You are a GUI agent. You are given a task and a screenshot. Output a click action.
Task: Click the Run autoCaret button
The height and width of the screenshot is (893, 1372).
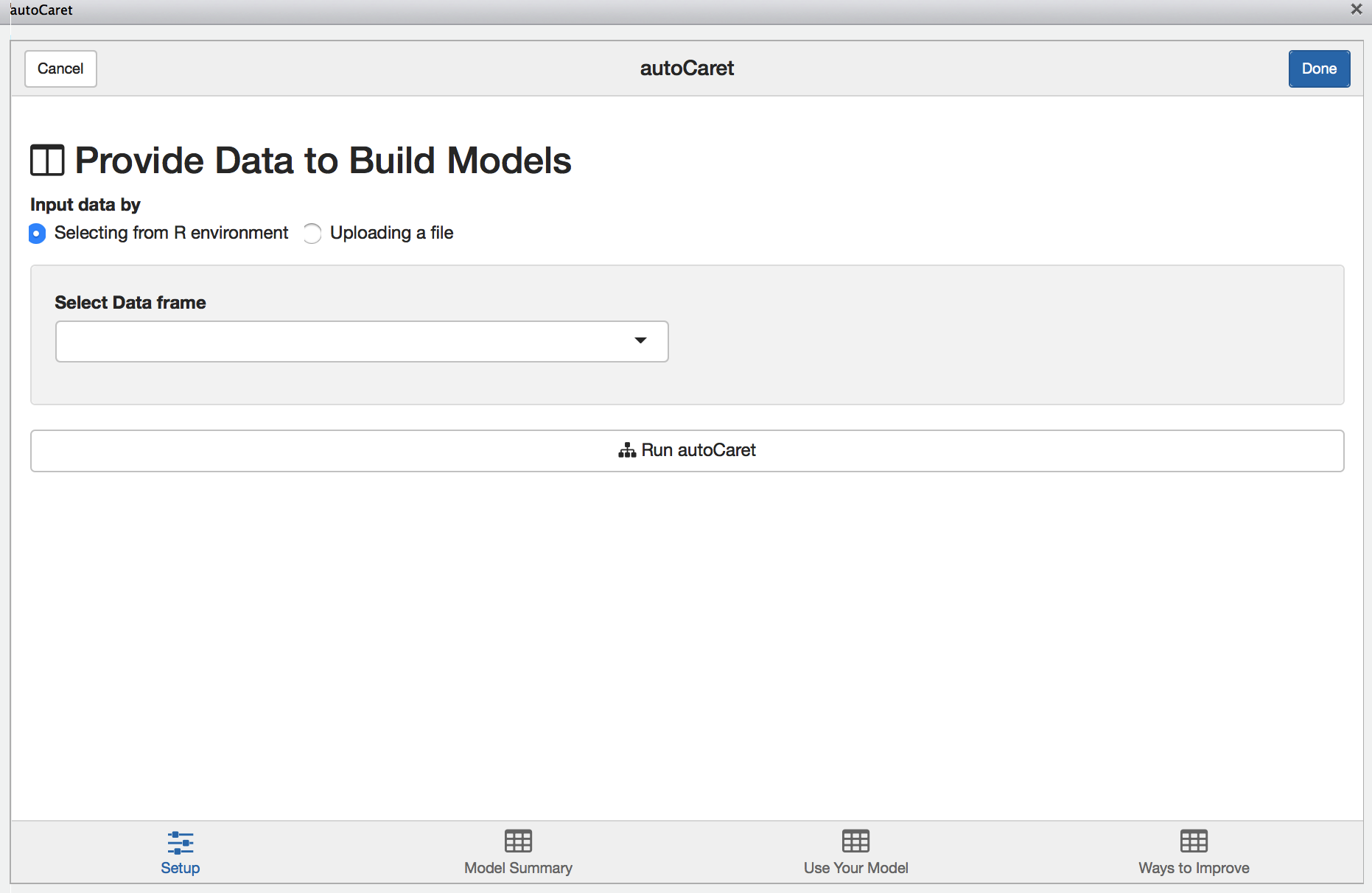click(x=687, y=451)
